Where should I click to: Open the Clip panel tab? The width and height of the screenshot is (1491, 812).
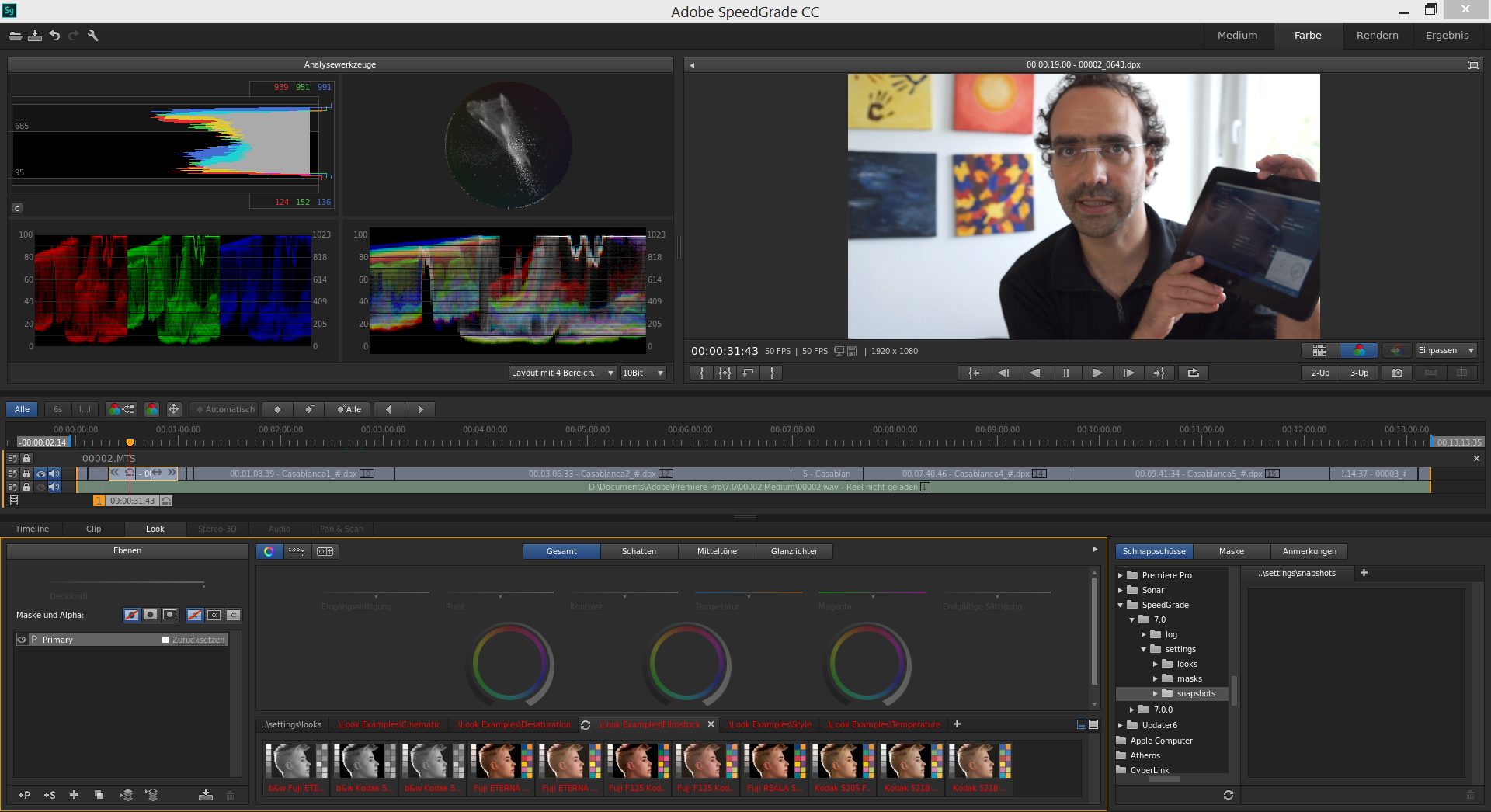pos(94,529)
